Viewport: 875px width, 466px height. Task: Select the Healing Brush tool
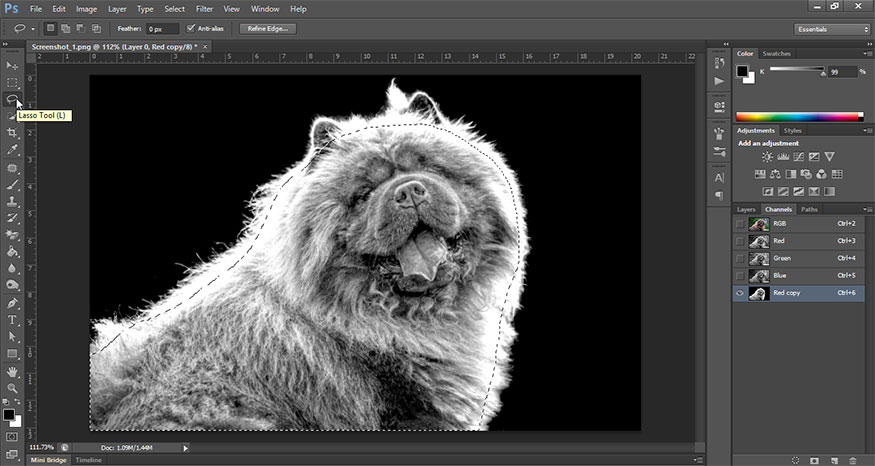pos(12,168)
